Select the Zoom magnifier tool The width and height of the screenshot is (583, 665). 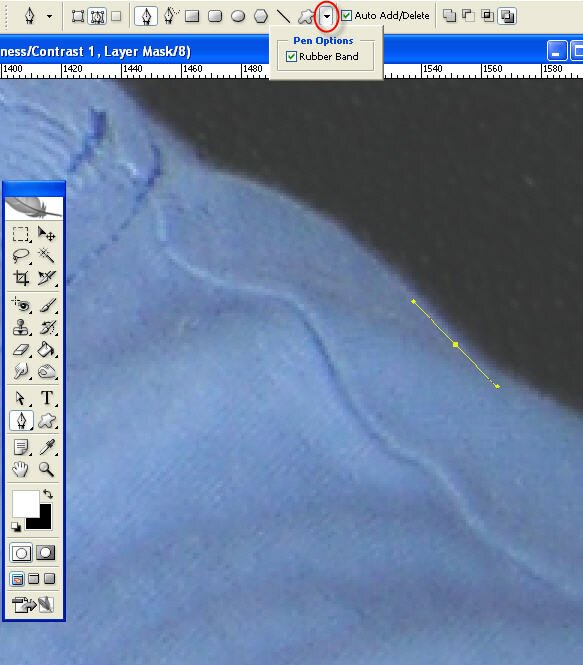(46, 469)
